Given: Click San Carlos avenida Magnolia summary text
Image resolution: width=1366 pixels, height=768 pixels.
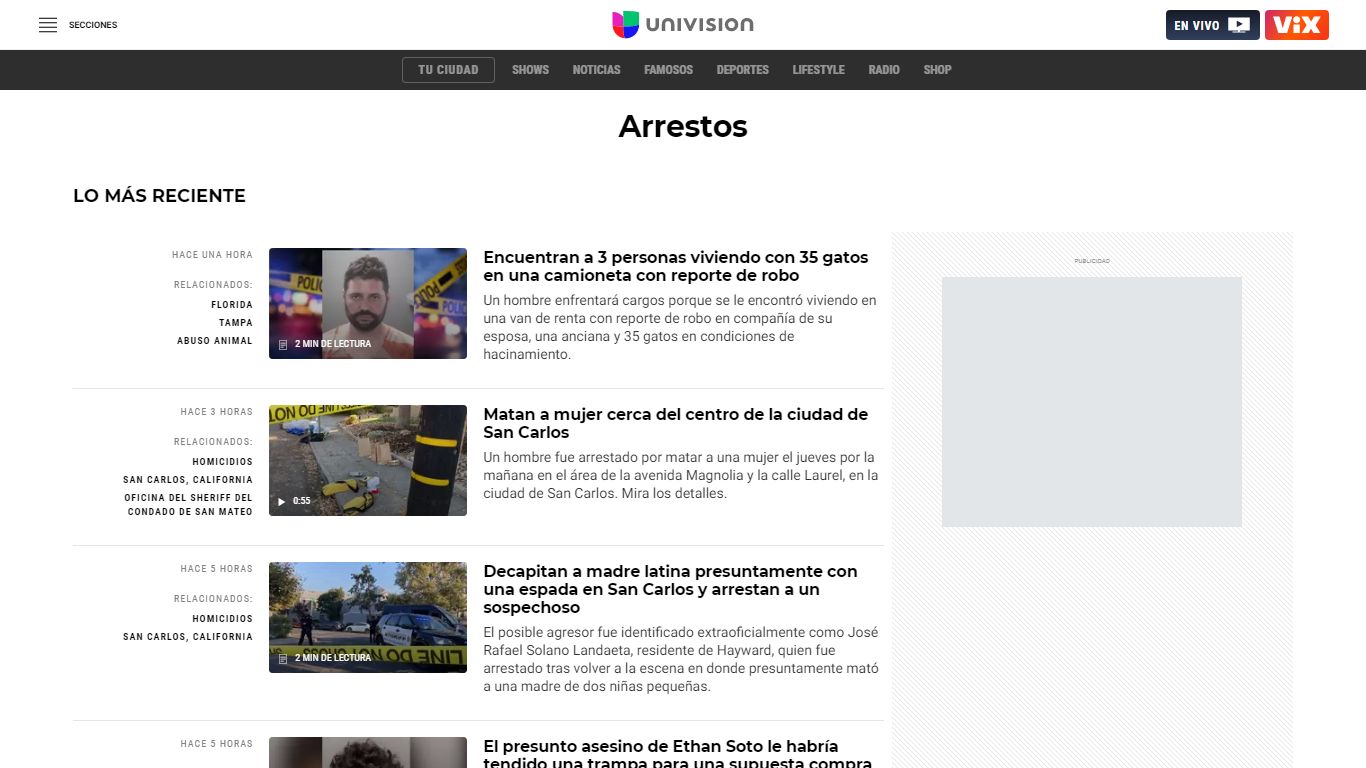Looking at the screenshot, I should tap(681, 475).
